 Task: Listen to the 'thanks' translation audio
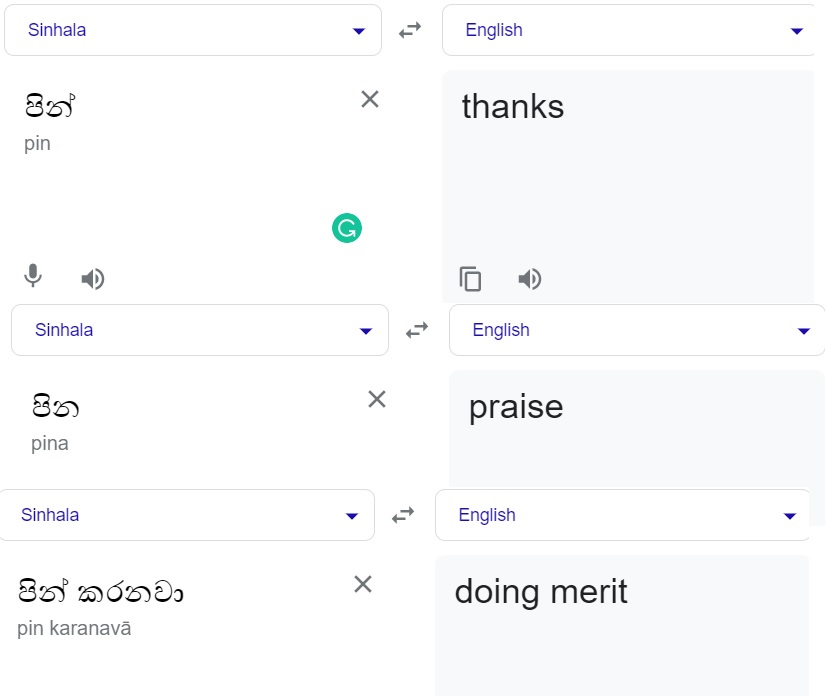pos(529,279)
